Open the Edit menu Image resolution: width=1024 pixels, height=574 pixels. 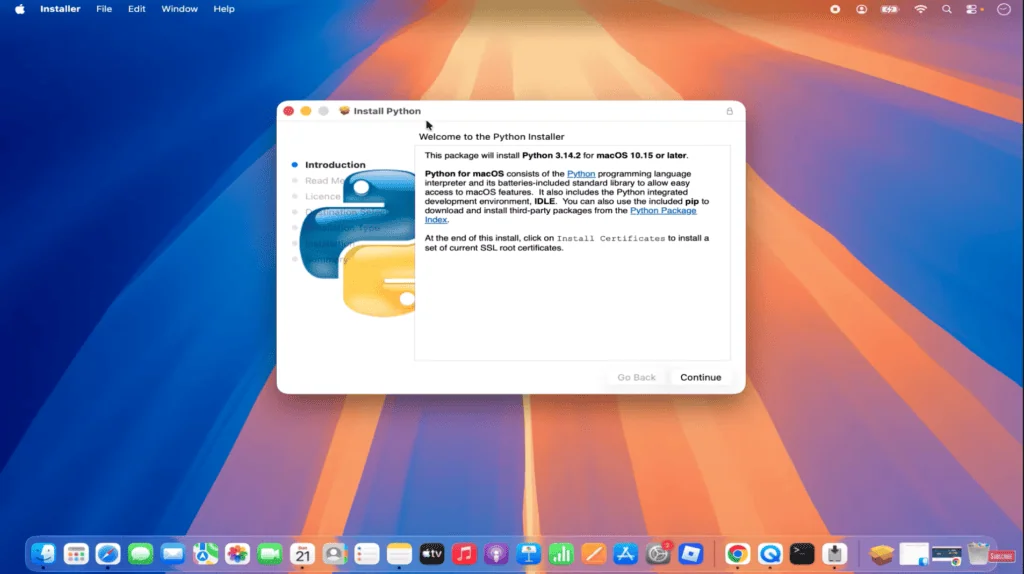coord(136,9)
